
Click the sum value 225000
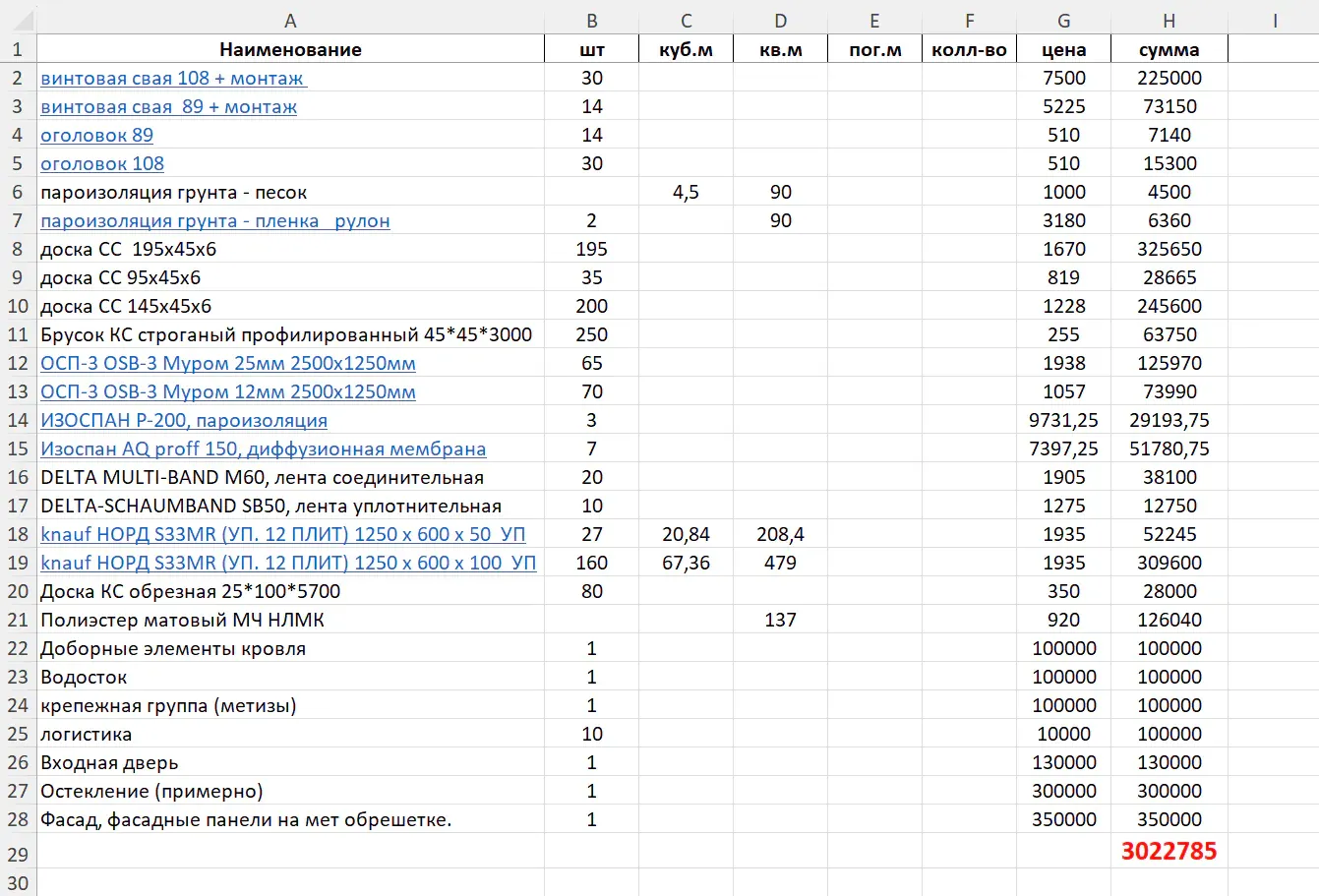pos(1169,79)
